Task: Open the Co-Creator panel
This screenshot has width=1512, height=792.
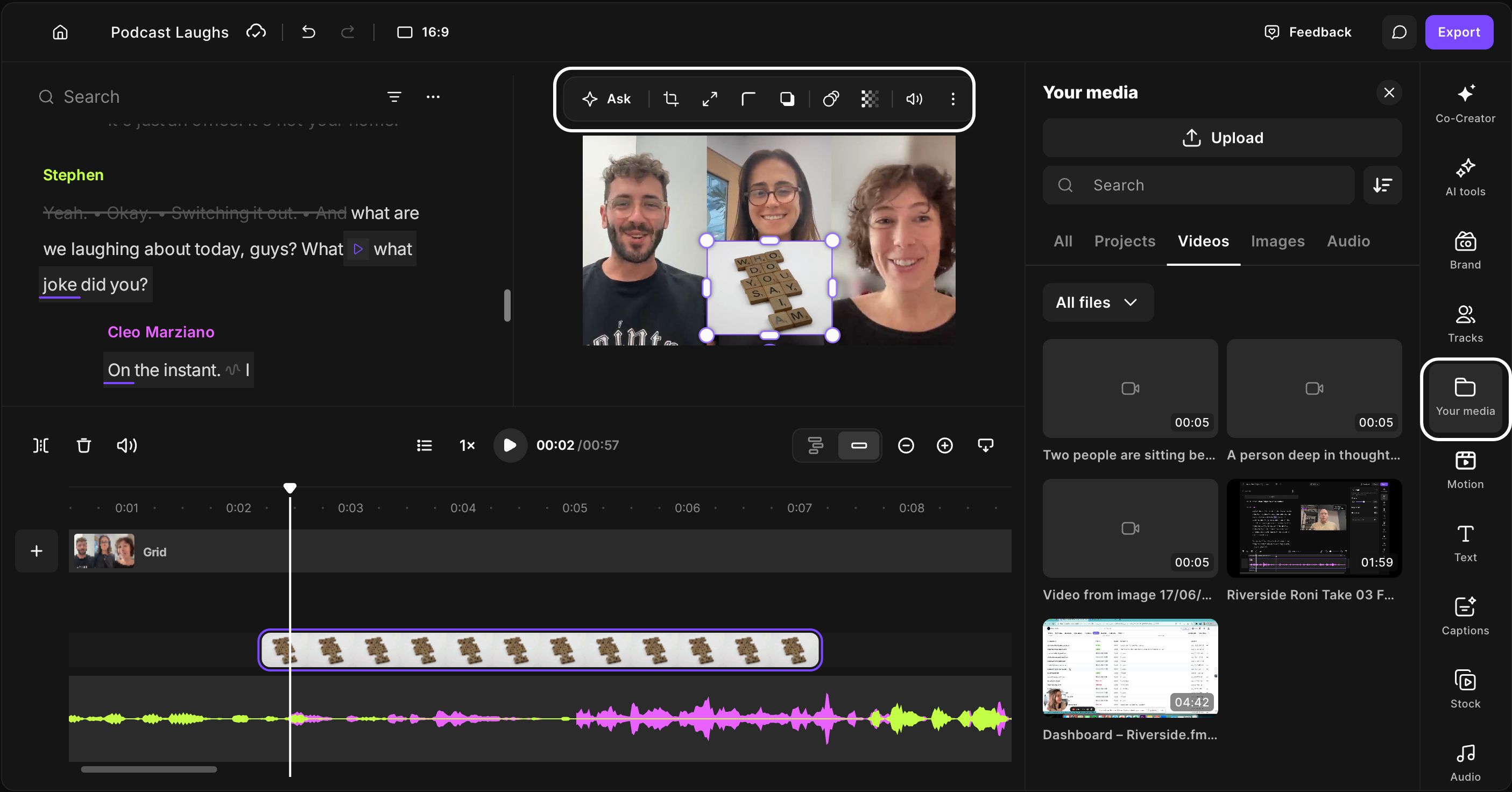Action: (1465, 103)
